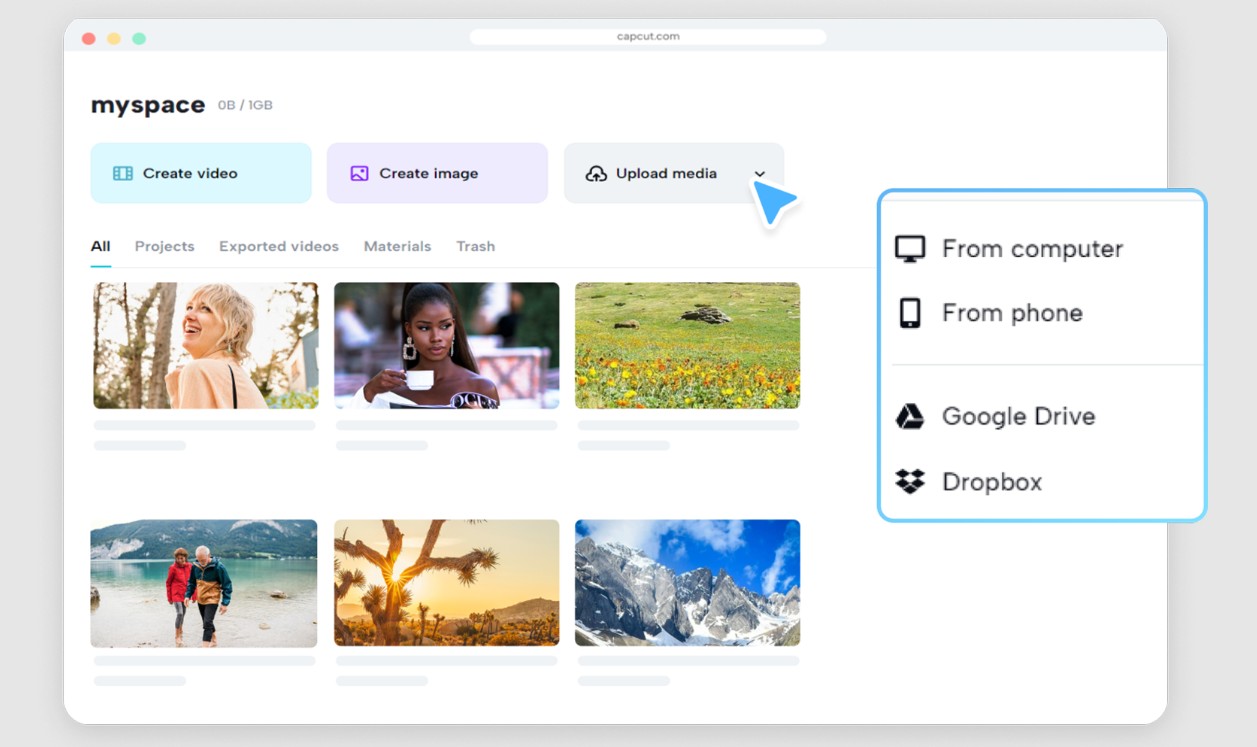Open the laughing blonde woman thumbnail
Image resolution: width=1257 pixels, height=747 pixels.
coord(206,345)
